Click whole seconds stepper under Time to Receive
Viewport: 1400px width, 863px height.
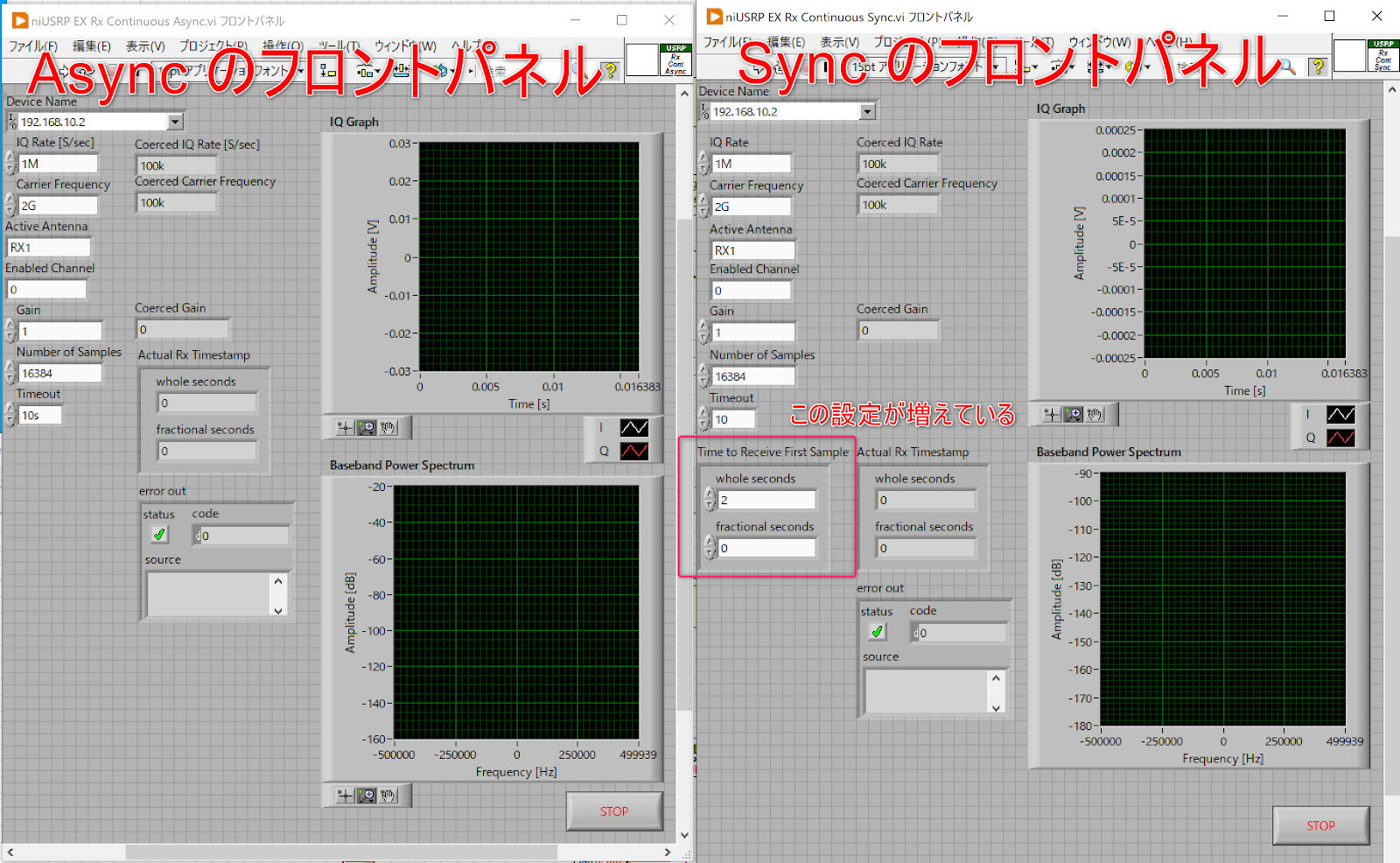[710, 500]
